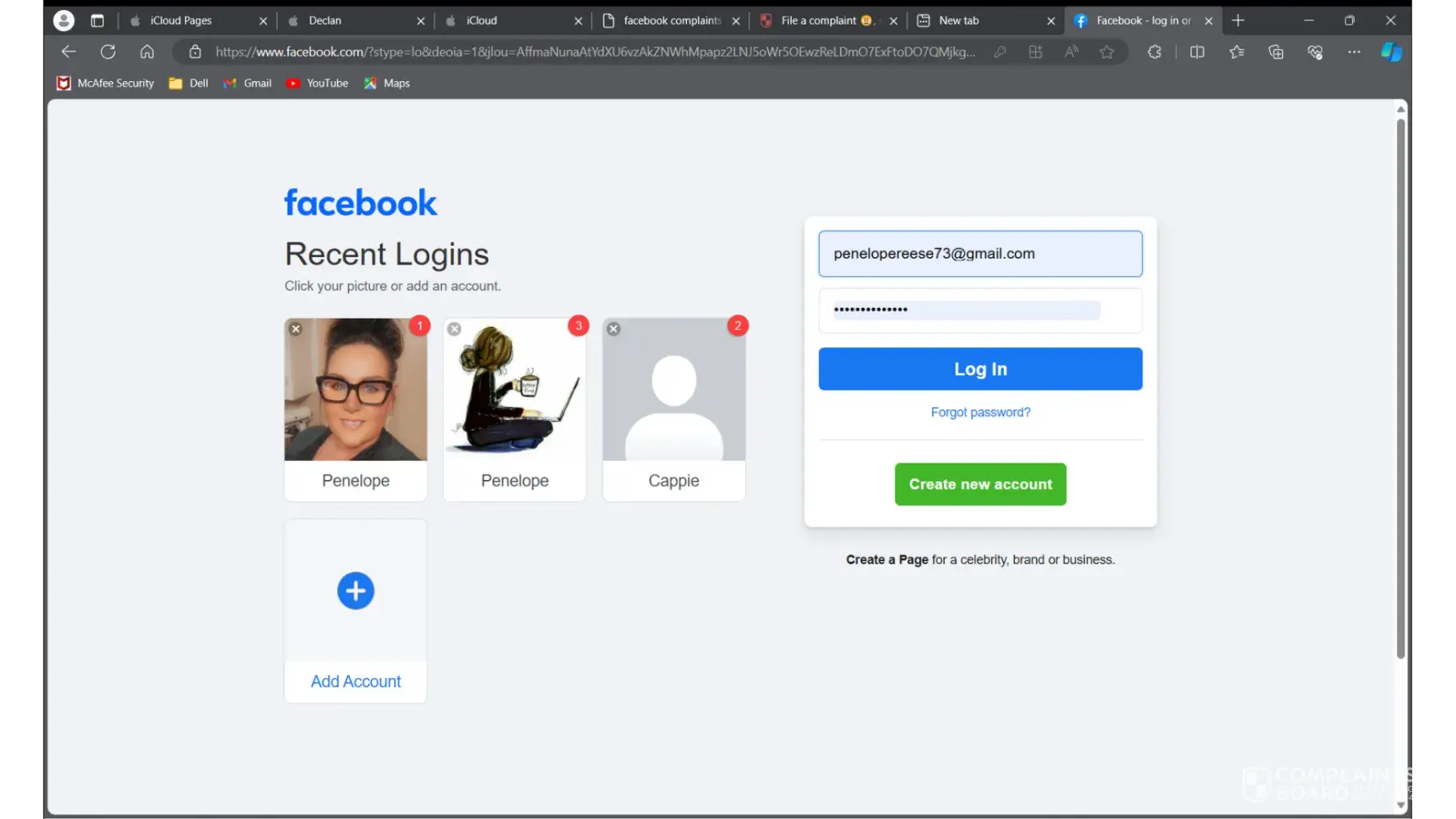Screen dimensions: 1456x819
Task: Remove the cartoon Penelope account tile
Action: pos(454,329)
